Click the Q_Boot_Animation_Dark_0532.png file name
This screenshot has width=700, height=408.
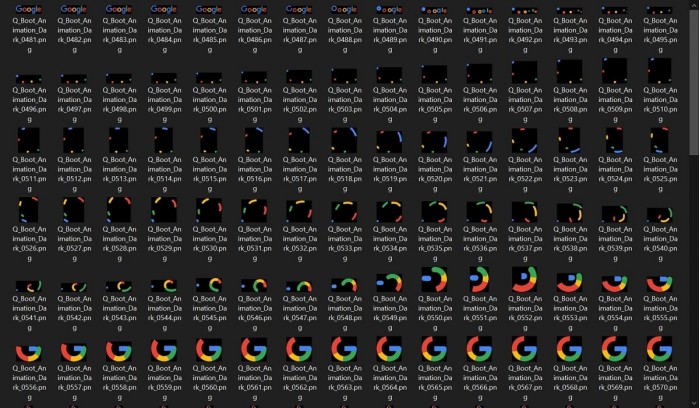[300, 244]
